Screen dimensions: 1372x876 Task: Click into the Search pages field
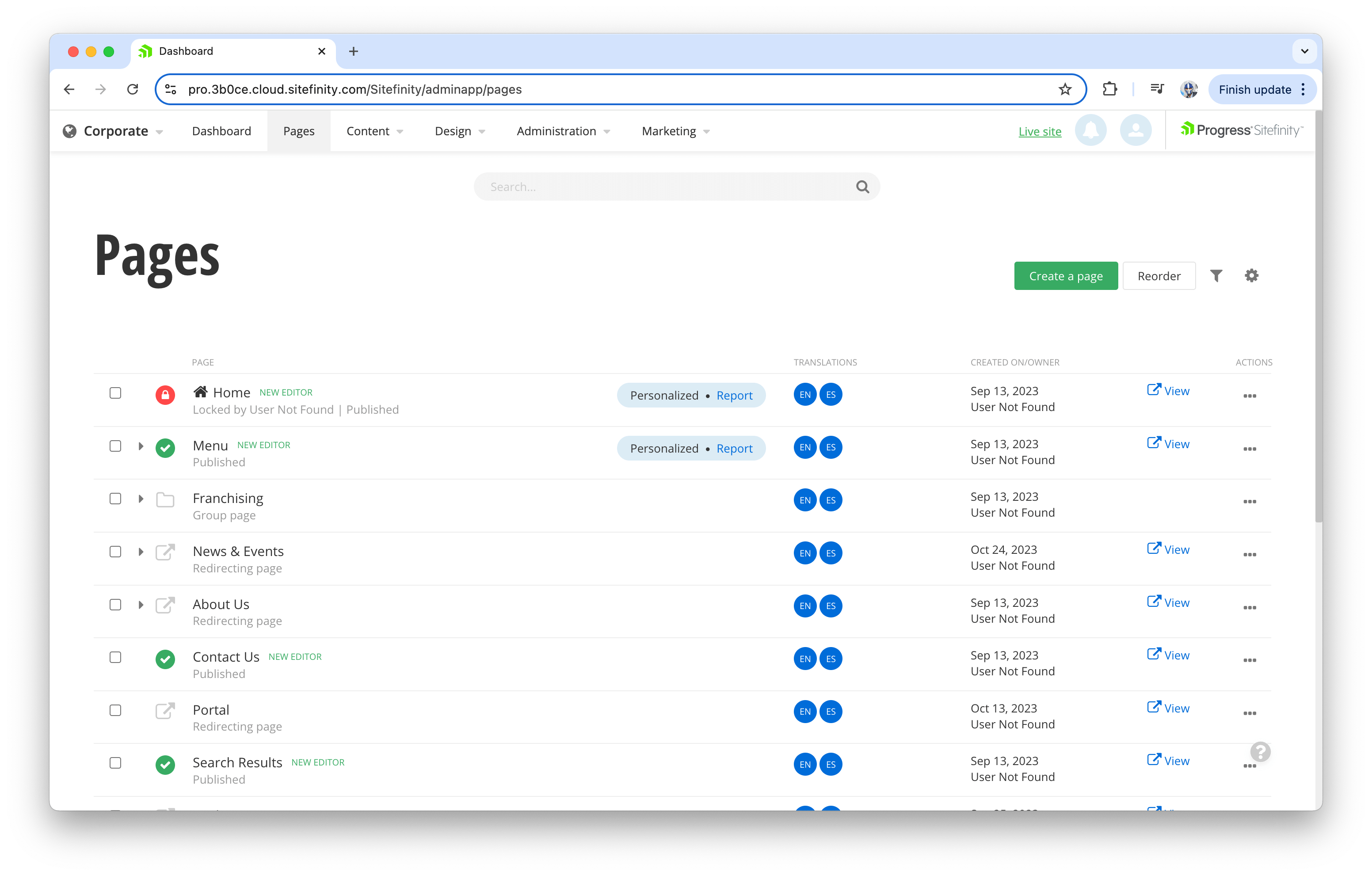tap(661, 187)
